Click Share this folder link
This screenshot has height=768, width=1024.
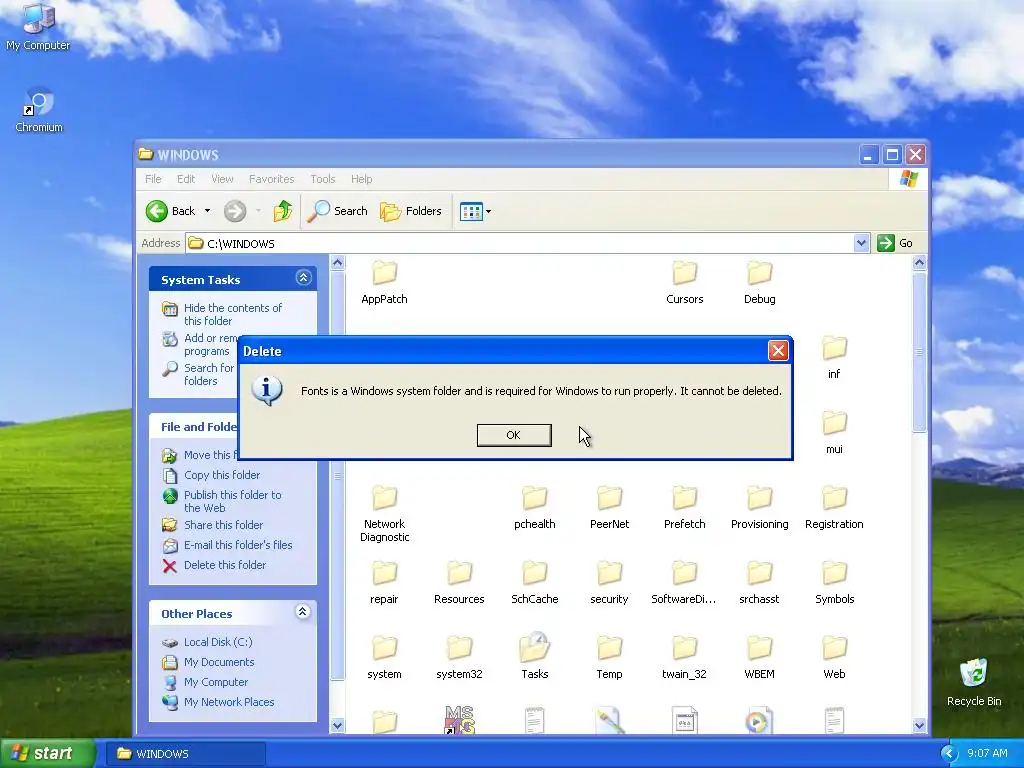point(223,525)
